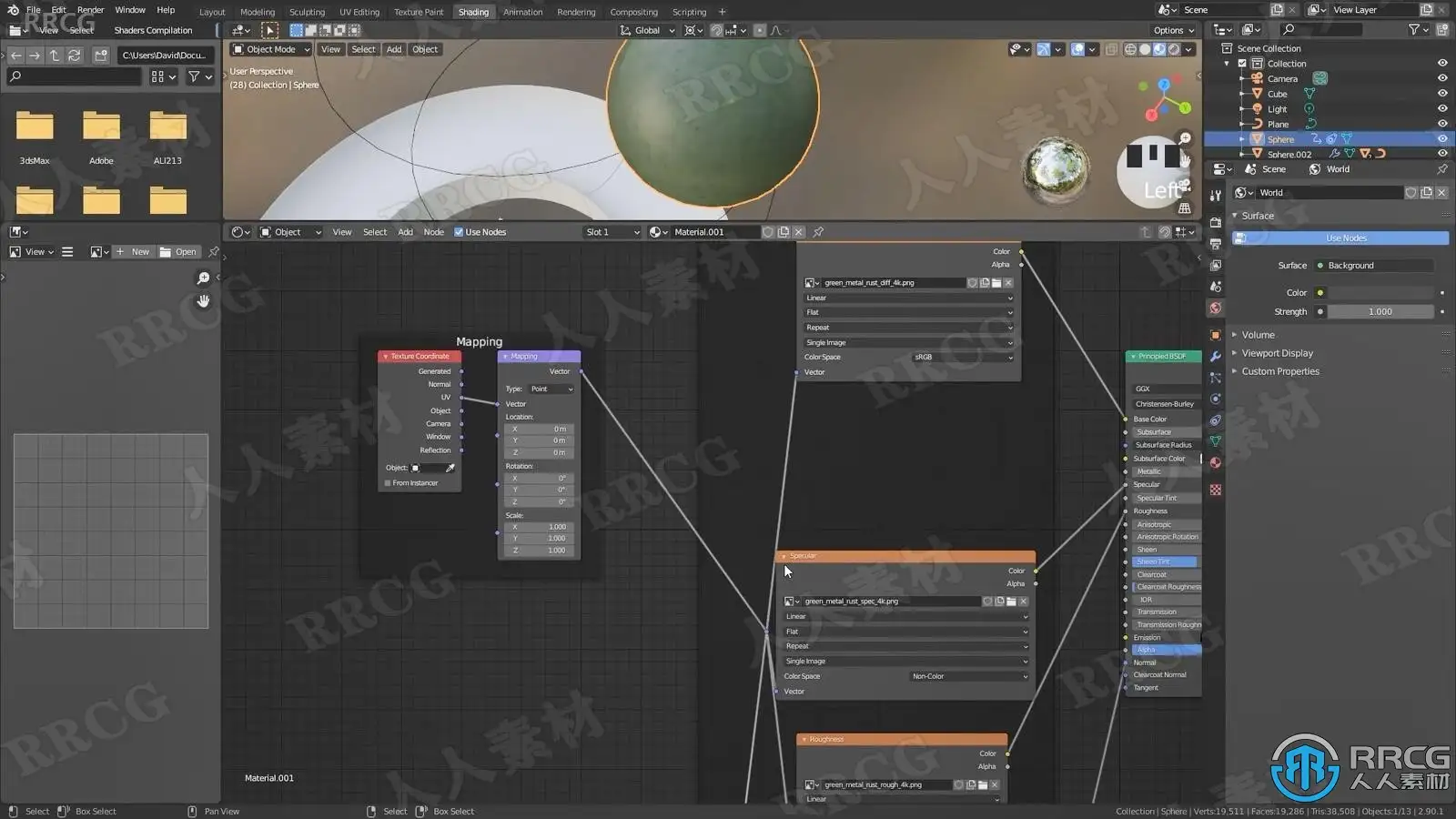Open the Render properties tab

1216,223
